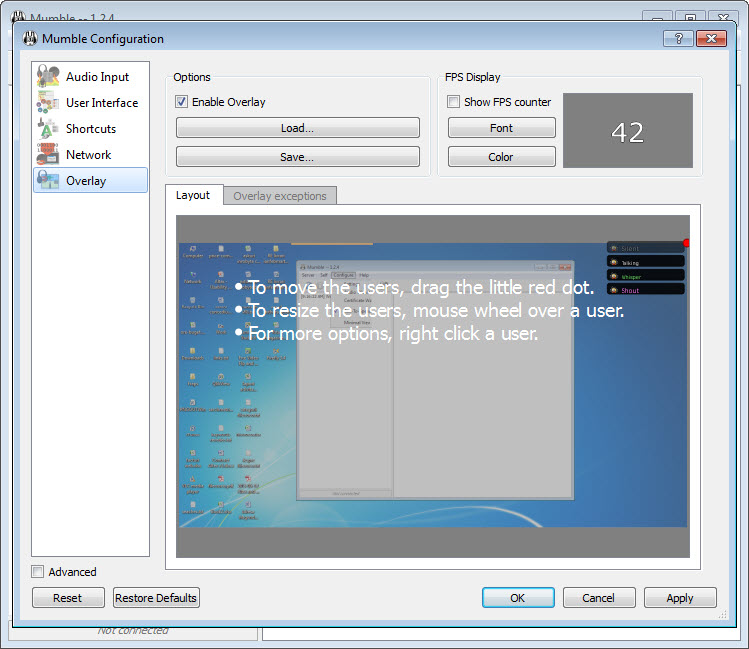The image size is (749, 649).
Task: Click the Whisper user in overlay preview
Action: [x=646, y=276]
